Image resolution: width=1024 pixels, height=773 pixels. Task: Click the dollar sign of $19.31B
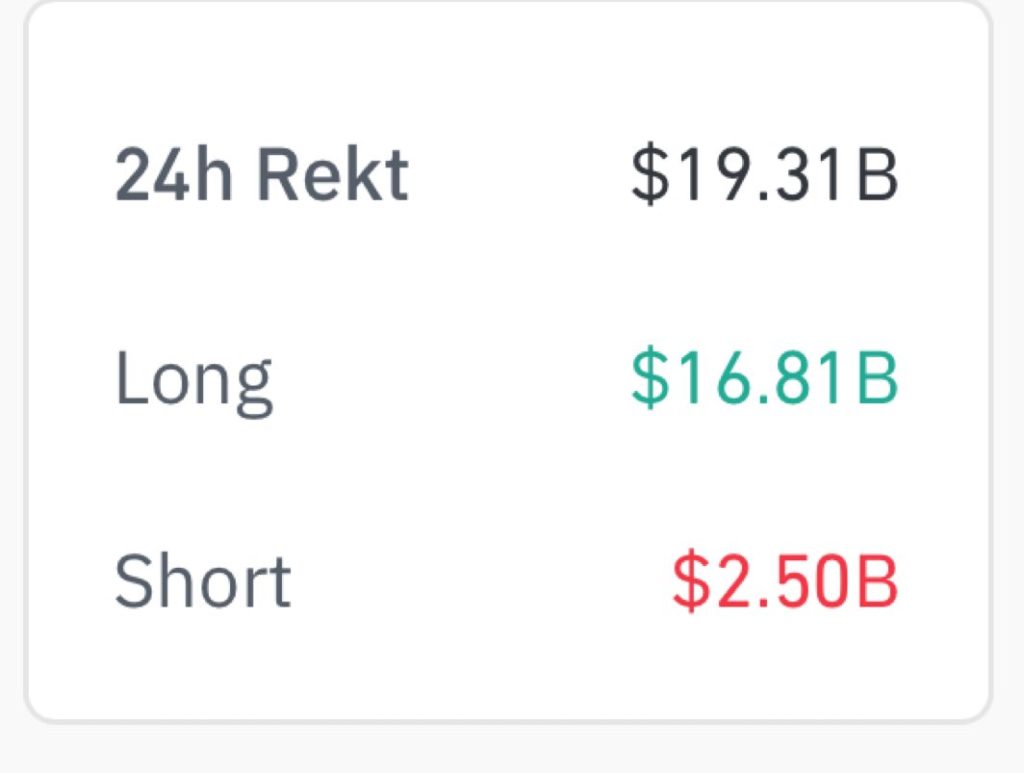point(649,176)
